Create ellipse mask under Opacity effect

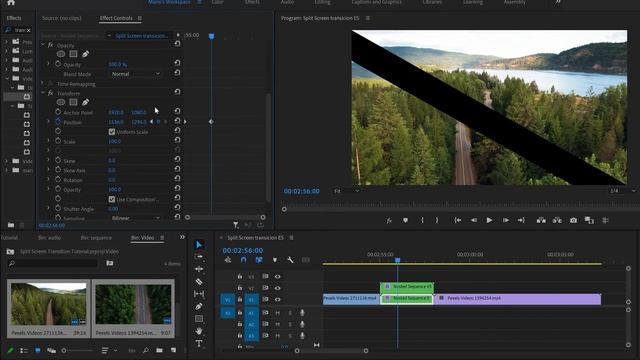pos(61,54)
